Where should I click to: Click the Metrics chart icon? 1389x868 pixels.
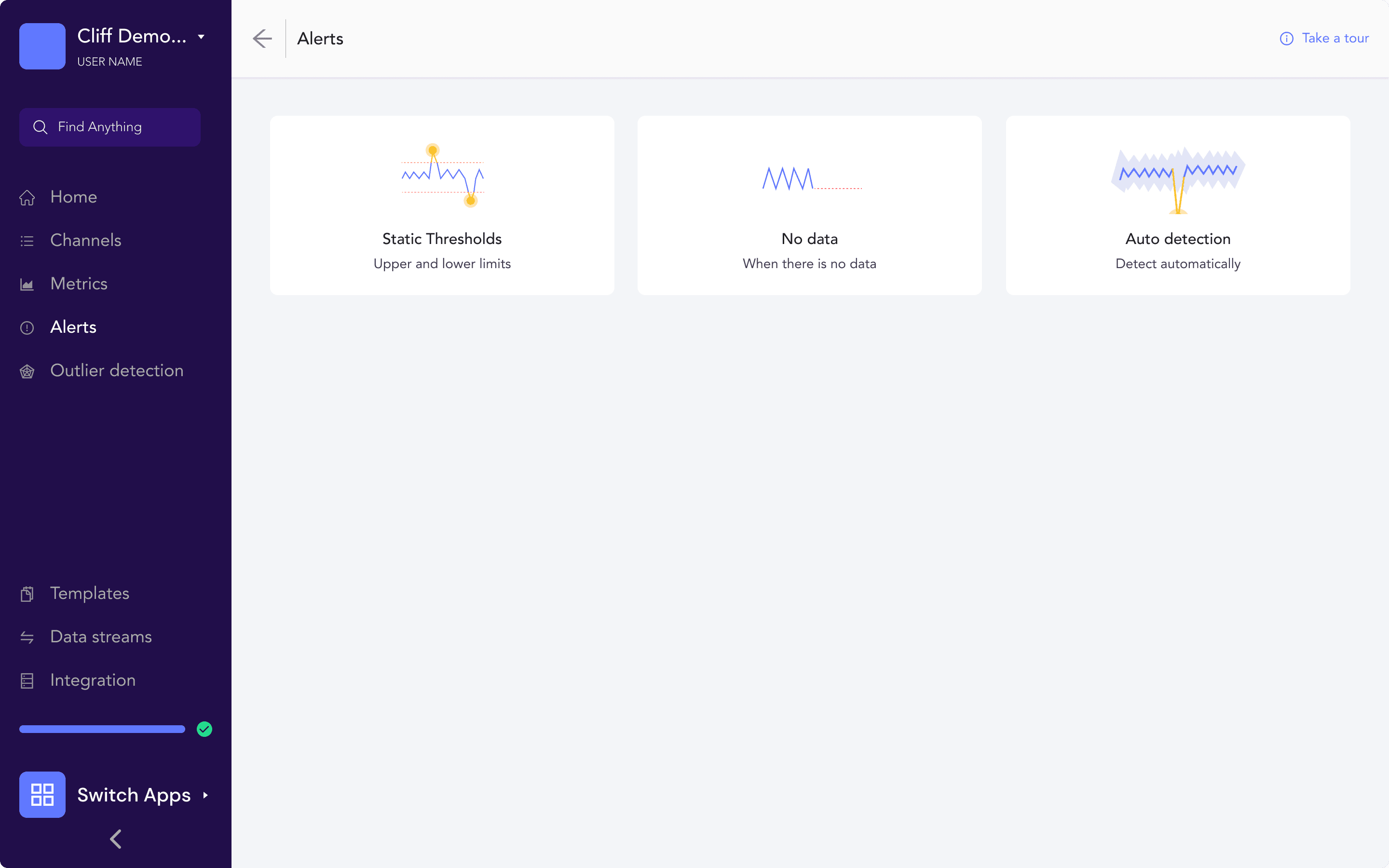[27, 284]
